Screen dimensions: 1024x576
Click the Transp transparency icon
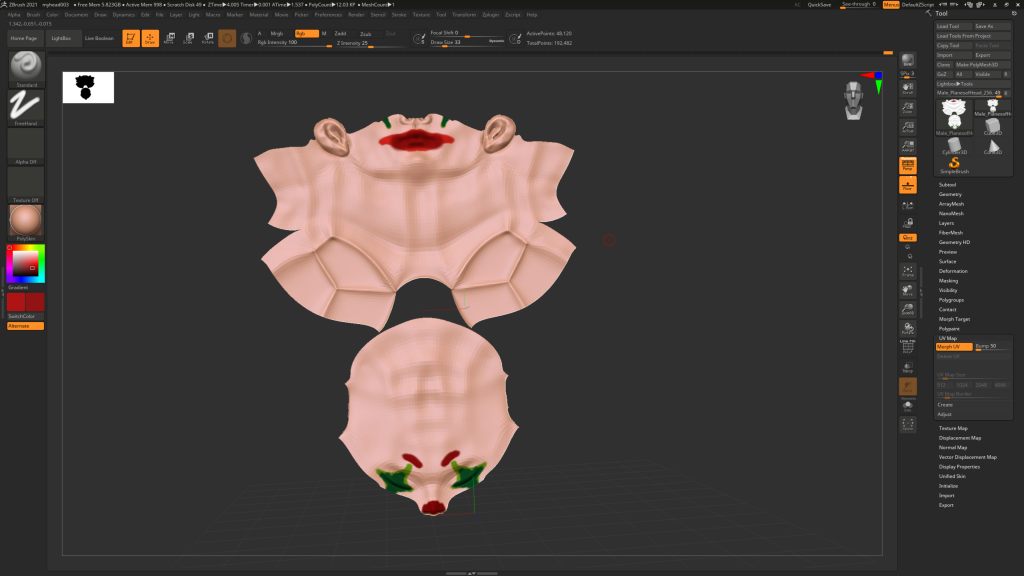[x=908, y=368]
